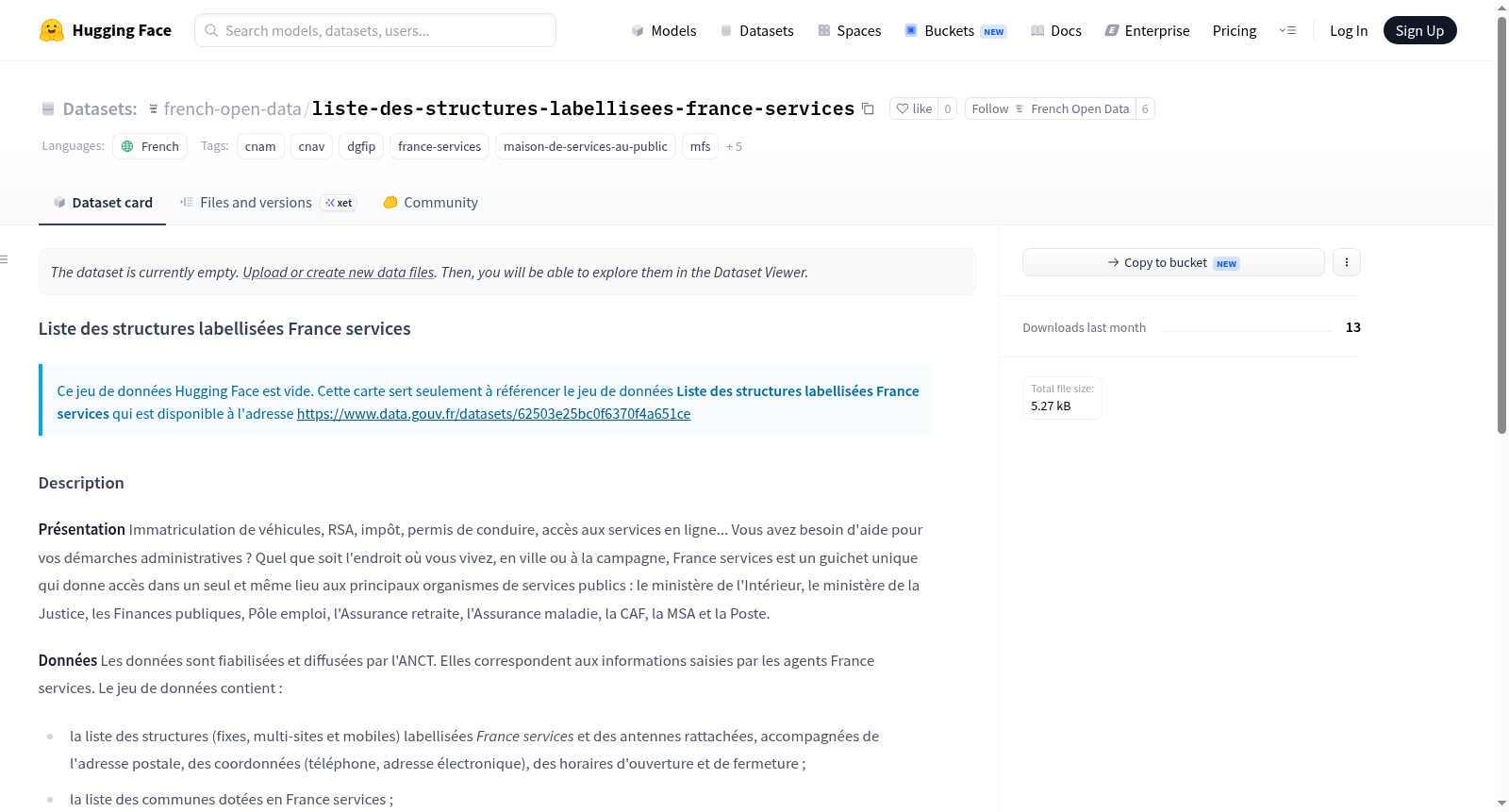Click the scrollbar down arrow
The height and width of the screenshot is (812, 1509).
click(1501, 804)
